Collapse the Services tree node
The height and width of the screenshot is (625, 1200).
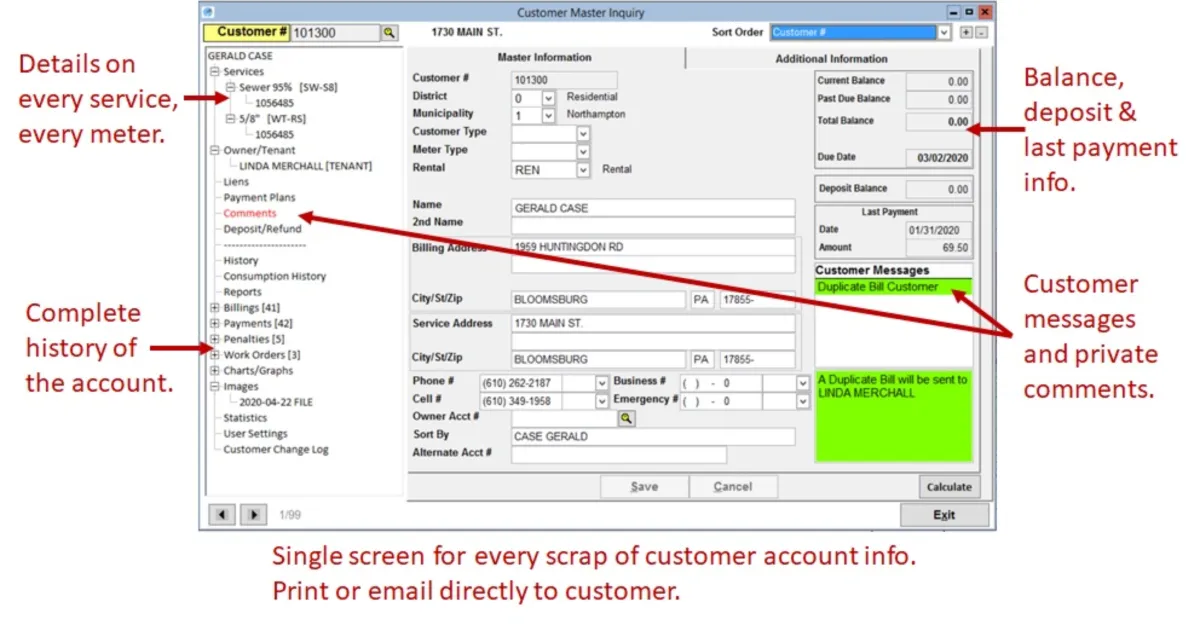[214, 72]
